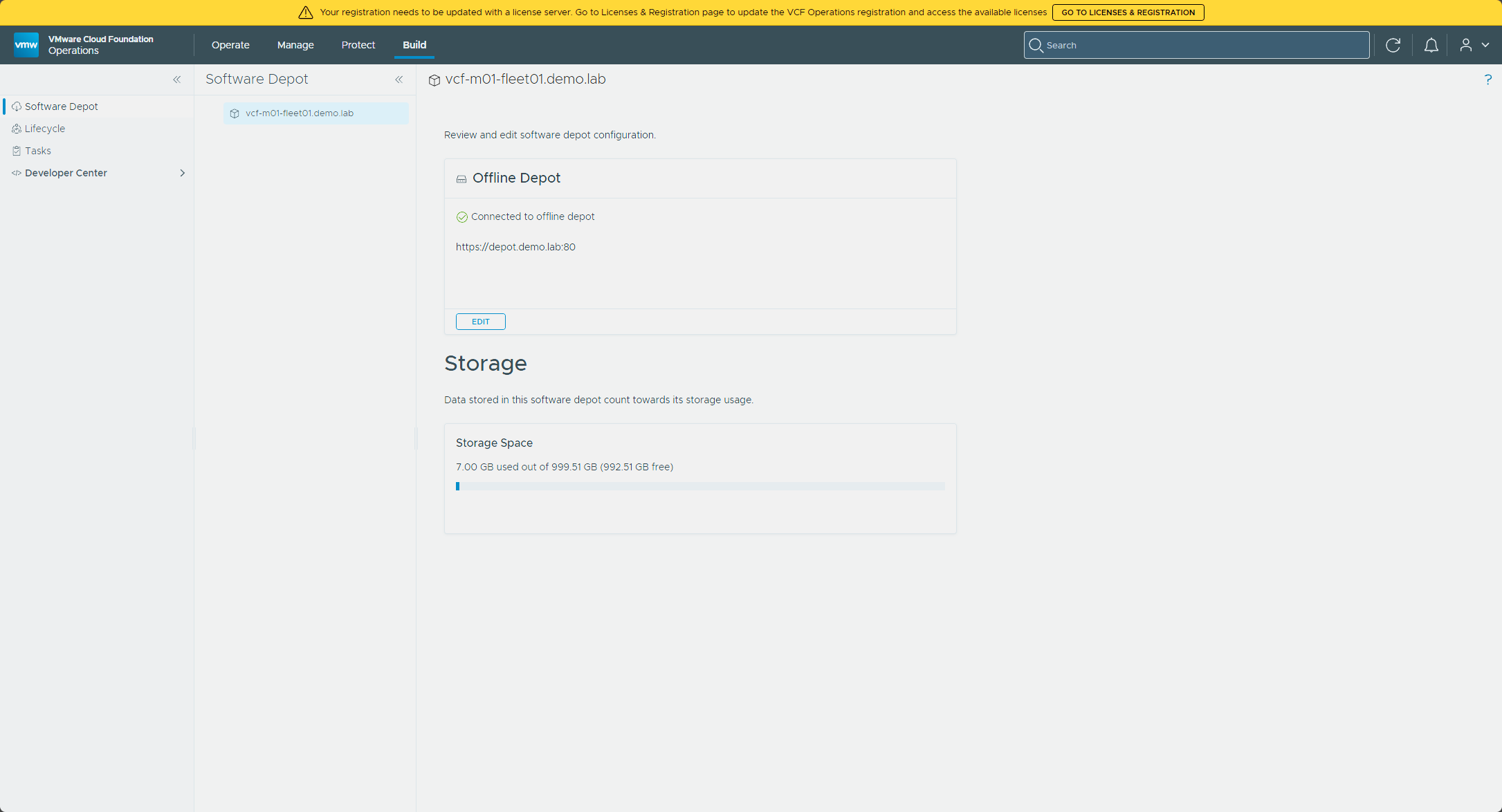
Task: Select the Build menu tab
Action: (414, 45)
